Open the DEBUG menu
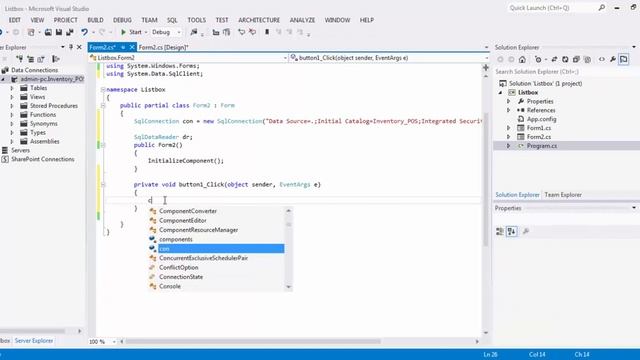The height and width of the screenshot is (360, 640). (x=122, y=20)
